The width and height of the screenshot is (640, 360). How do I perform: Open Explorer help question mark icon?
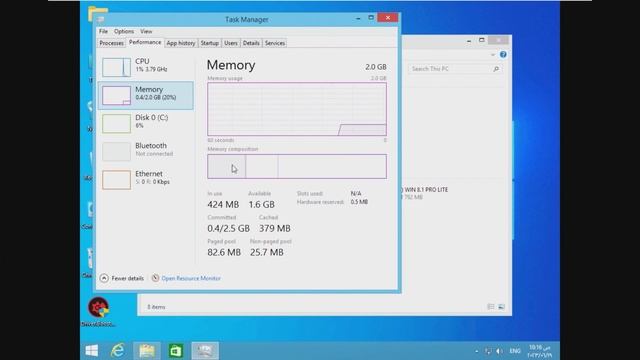(503, 54)
